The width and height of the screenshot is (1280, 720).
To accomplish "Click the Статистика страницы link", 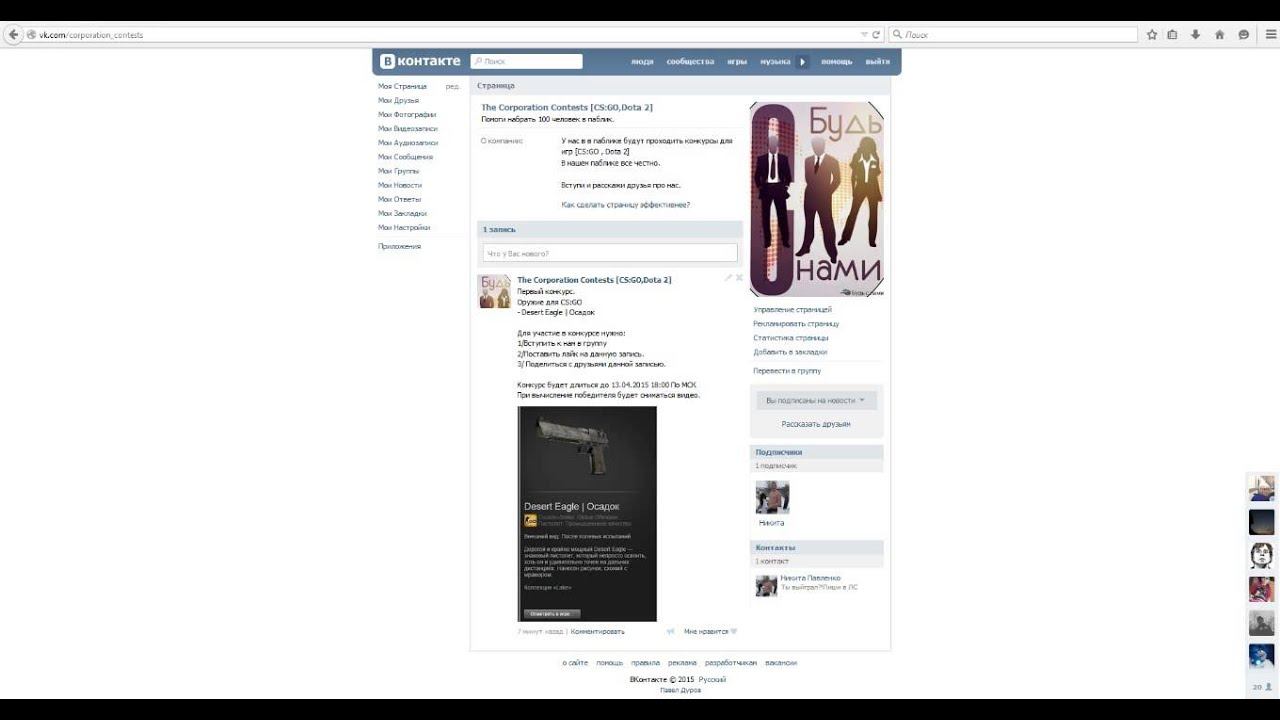I will click(x=791, y=338).
